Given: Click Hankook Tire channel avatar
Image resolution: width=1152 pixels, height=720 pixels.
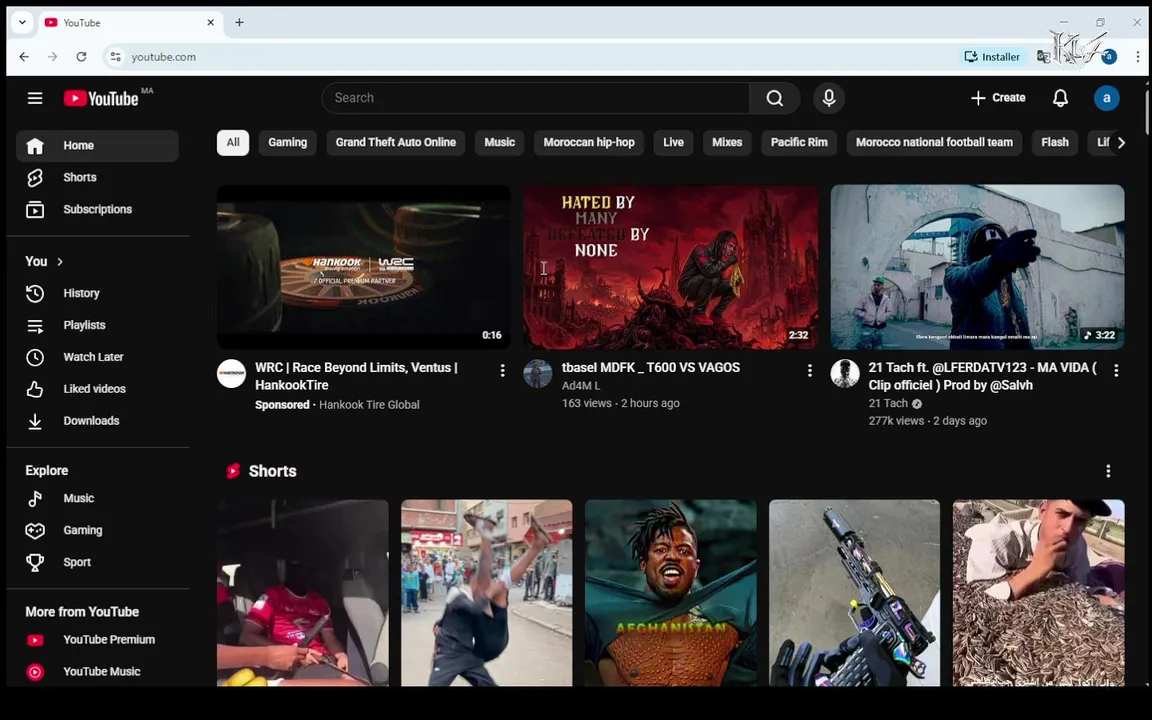Looking at the screenshot, I should (x=231, y=373).
